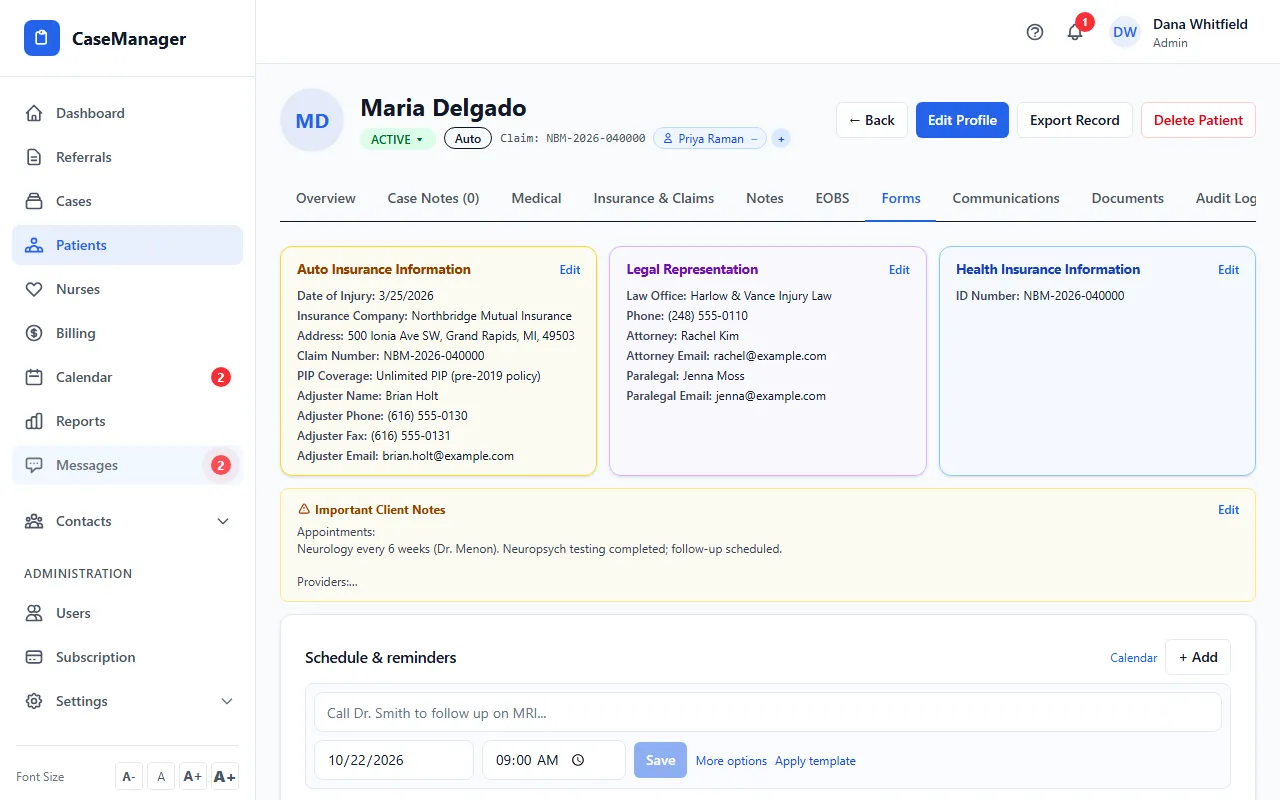Image resolution: width=1280 pixels, height=800 pixels.
Task: Click the Messages chat bubble icon
Action: click(34, 465)
